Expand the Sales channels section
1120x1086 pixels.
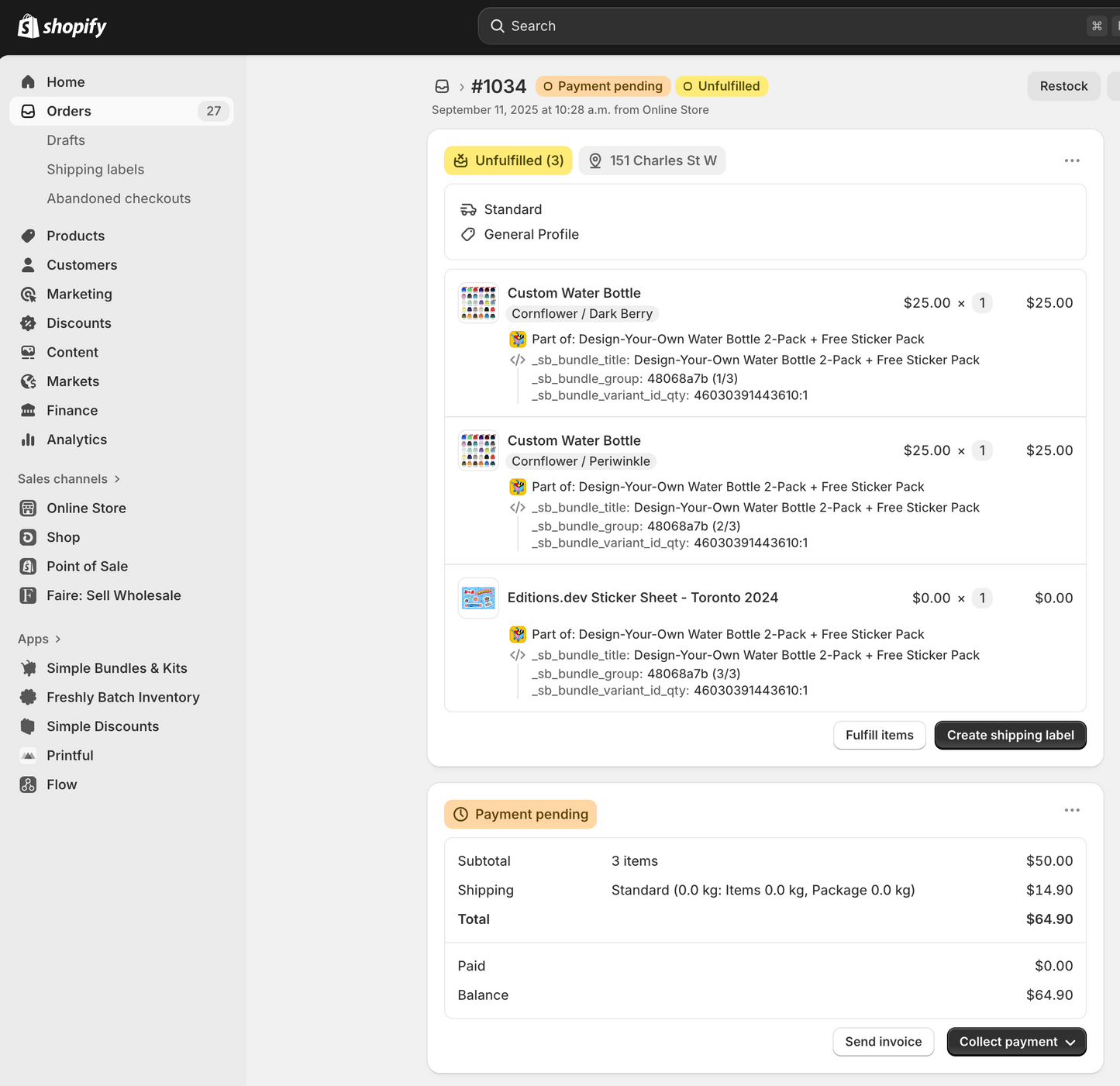pyautogui.click(x=69, y=479)
